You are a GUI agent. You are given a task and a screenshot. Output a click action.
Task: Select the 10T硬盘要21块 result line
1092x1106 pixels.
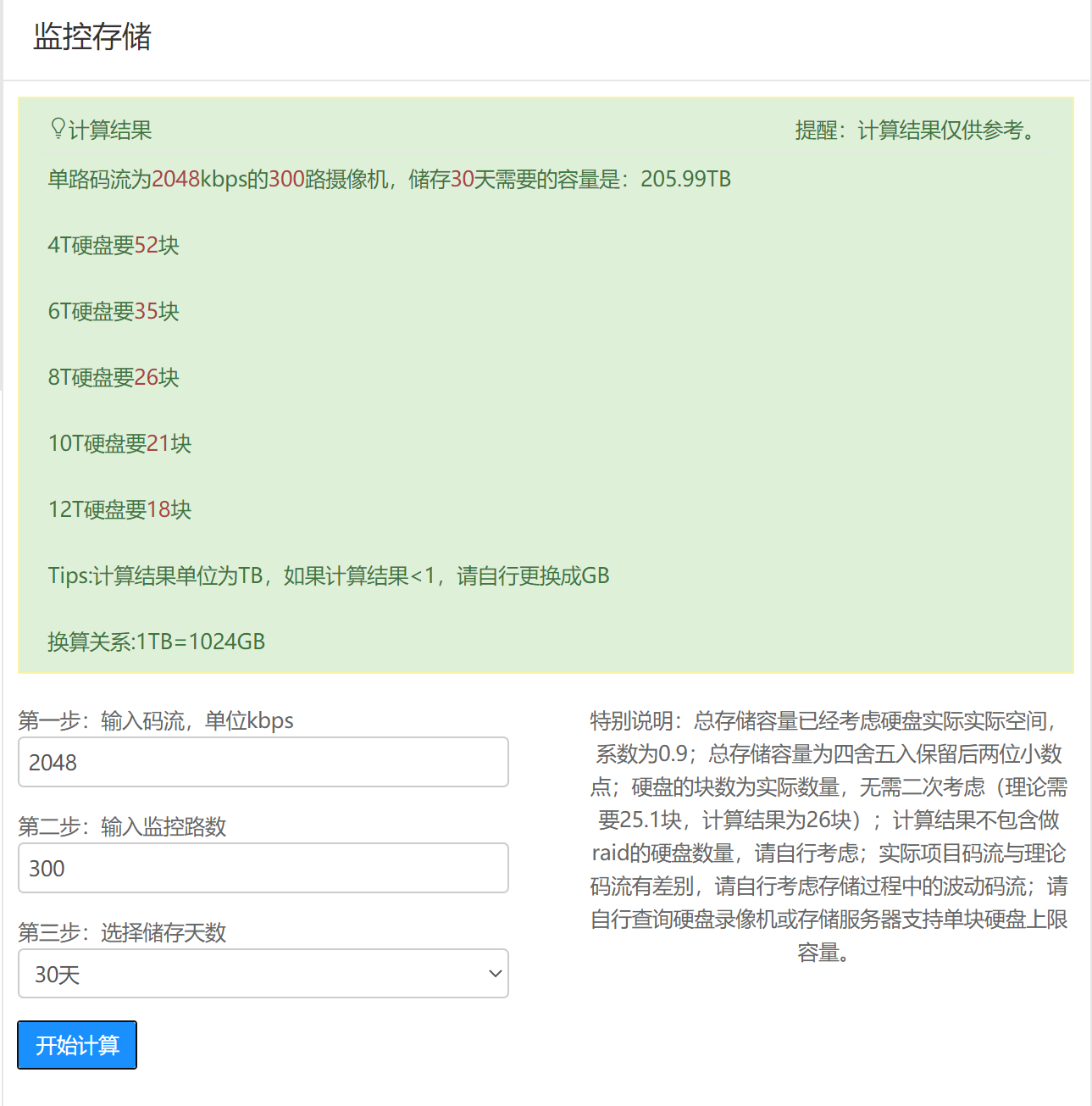click(119, 444)
